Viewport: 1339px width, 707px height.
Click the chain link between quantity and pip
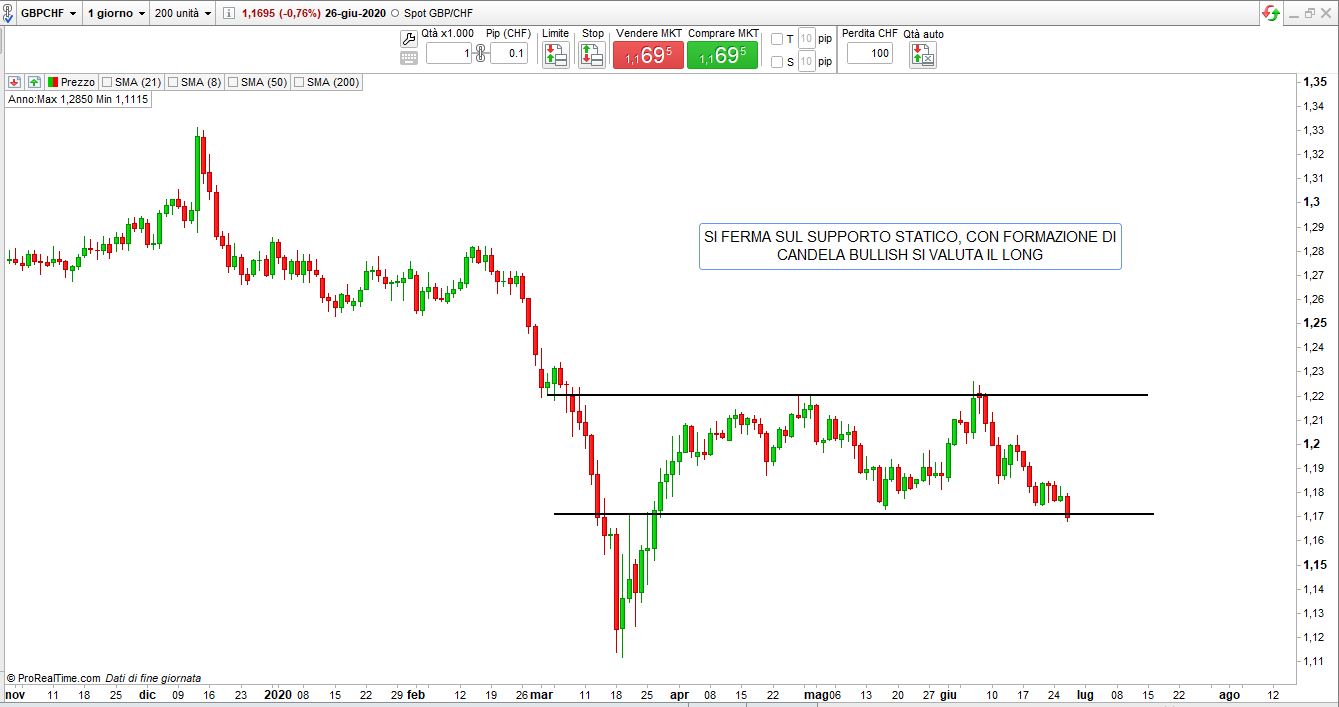480,54
